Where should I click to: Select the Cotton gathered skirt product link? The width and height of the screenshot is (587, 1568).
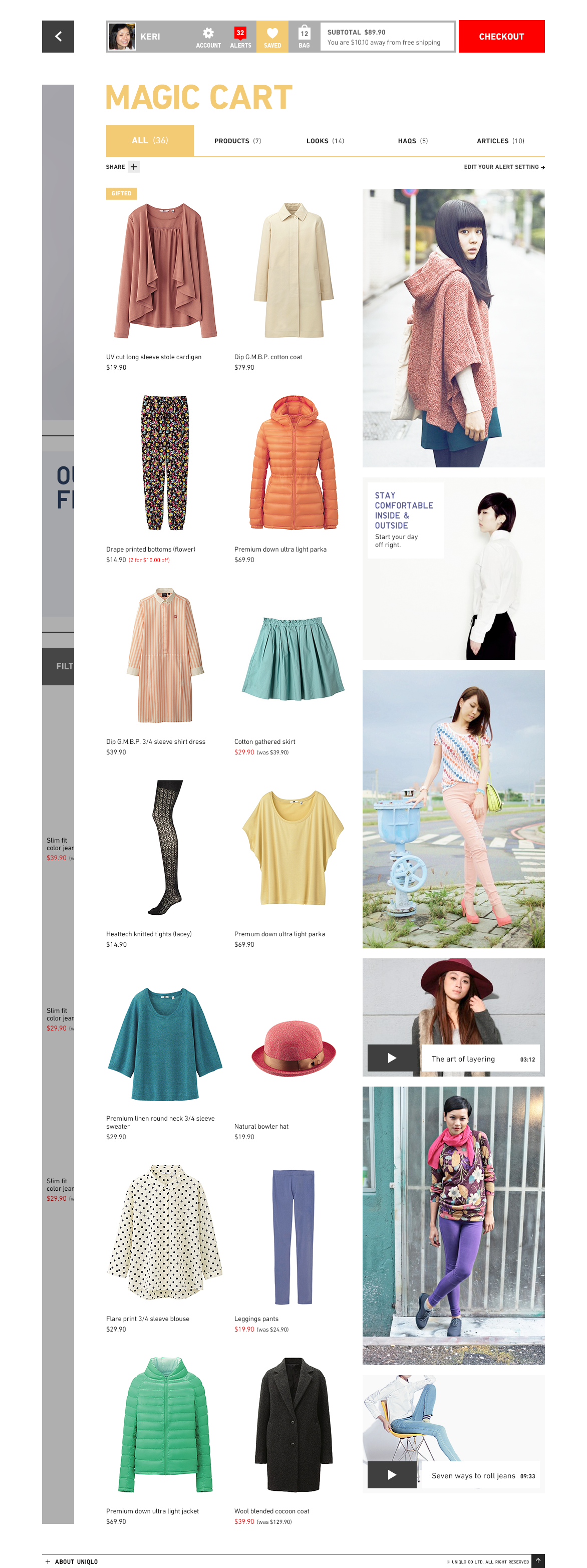click(264, 741)
